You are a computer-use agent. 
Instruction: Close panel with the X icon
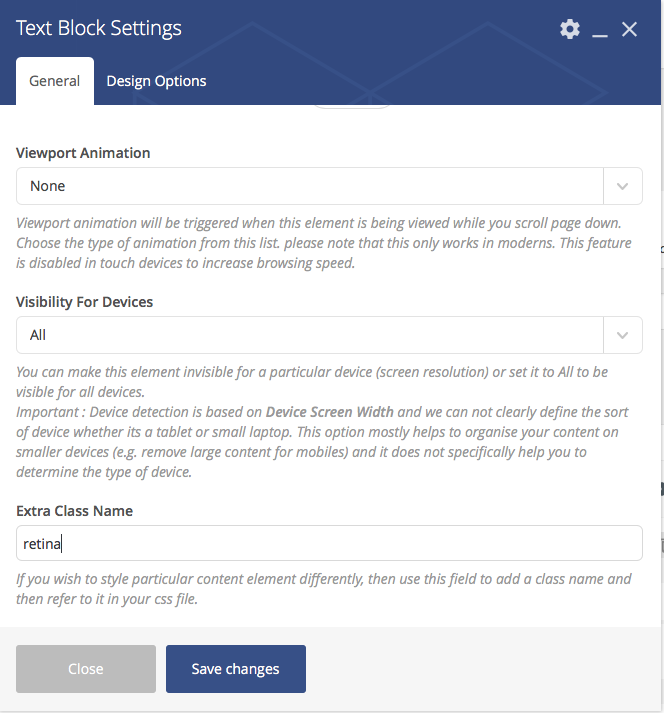[629, 29]
